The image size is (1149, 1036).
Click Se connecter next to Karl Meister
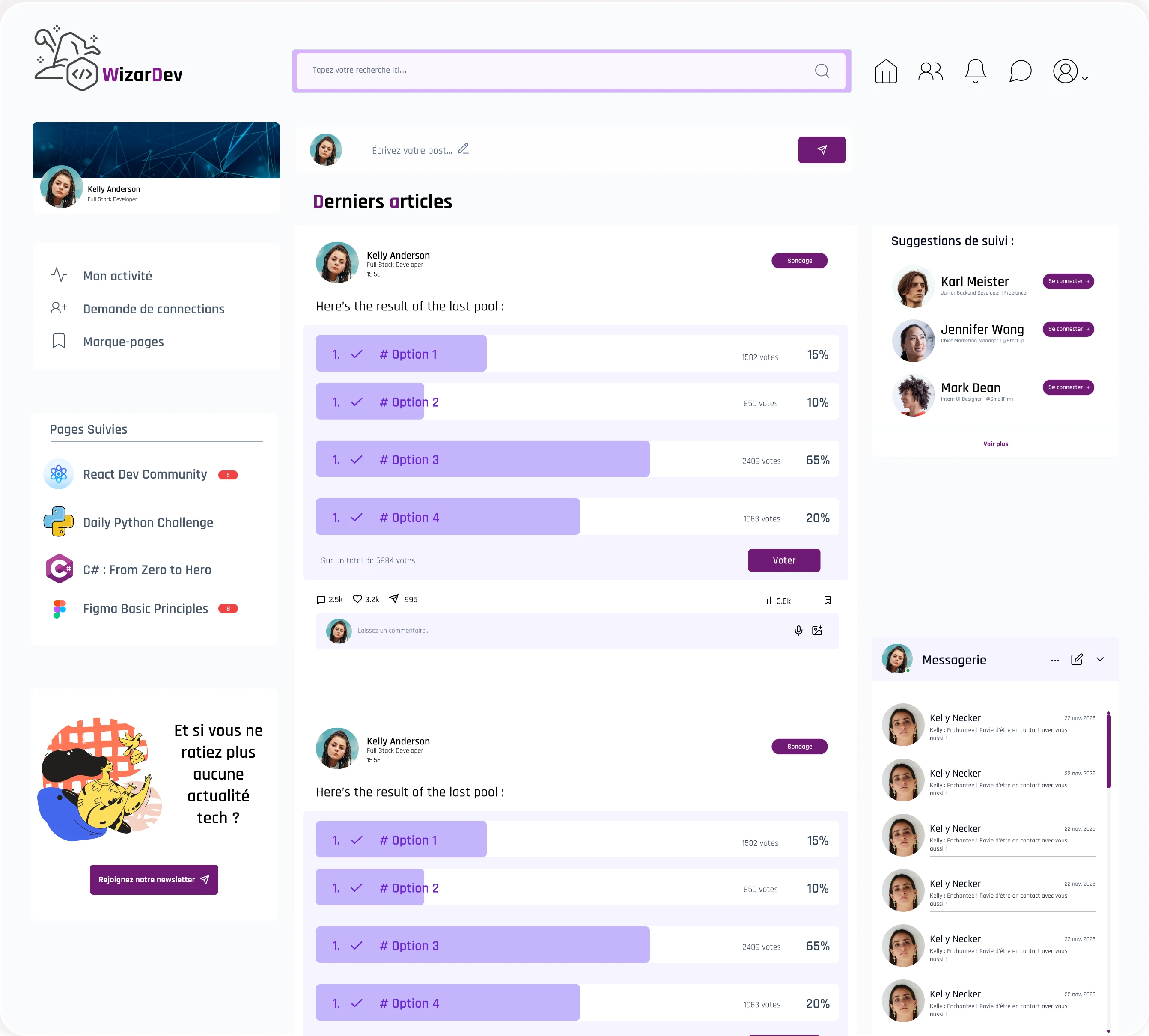(x=1068, y=281)
